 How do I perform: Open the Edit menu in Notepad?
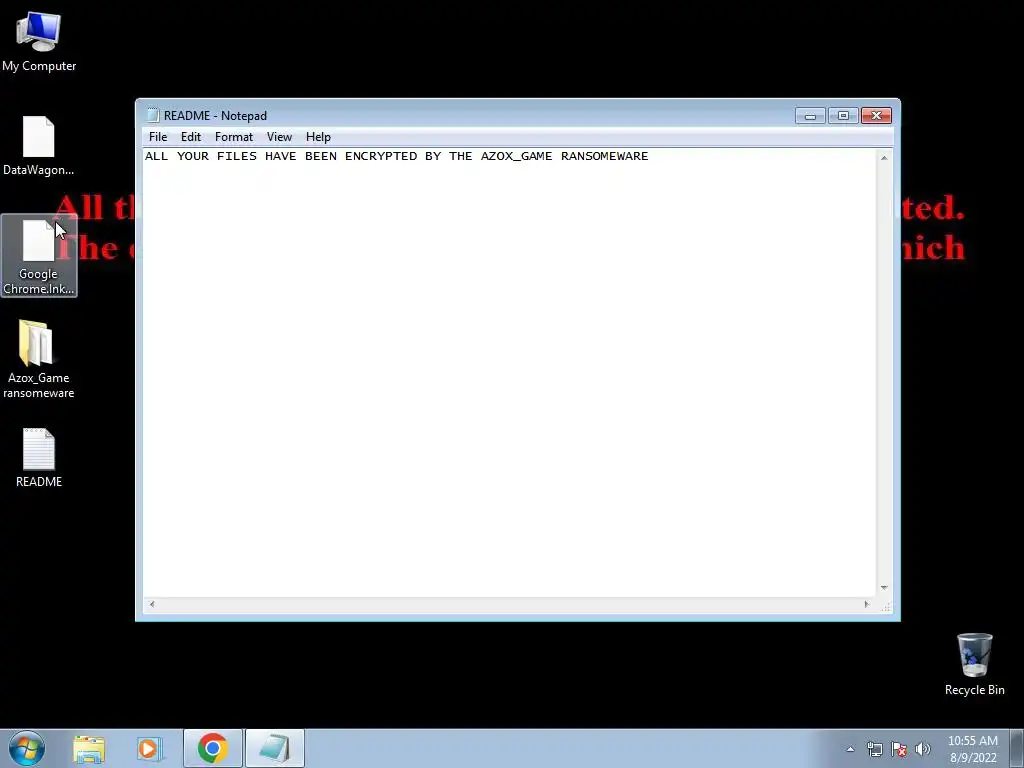pos(191,136)
